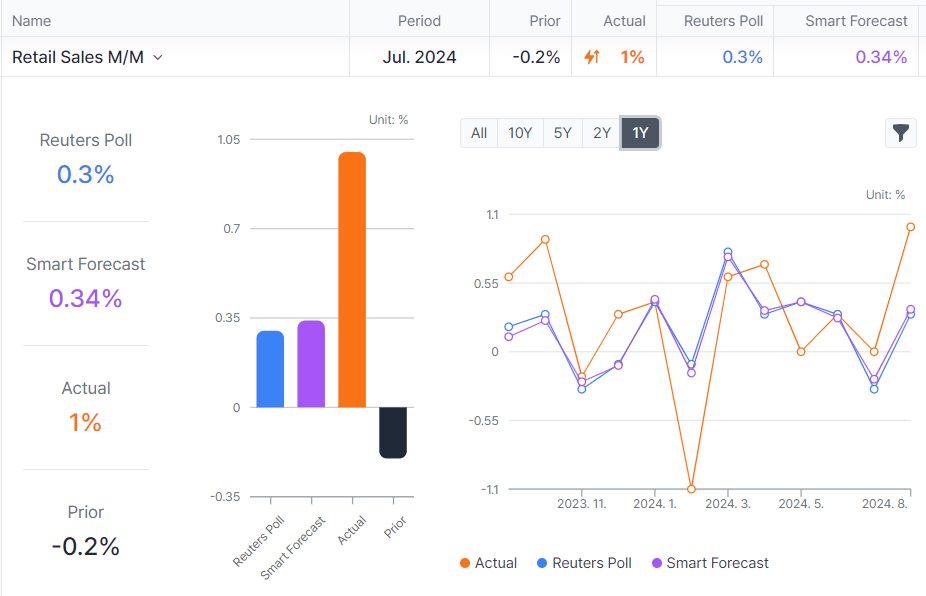
Task: Toggle the Smart Forecast legend entry
Action: tap(709, 563)
